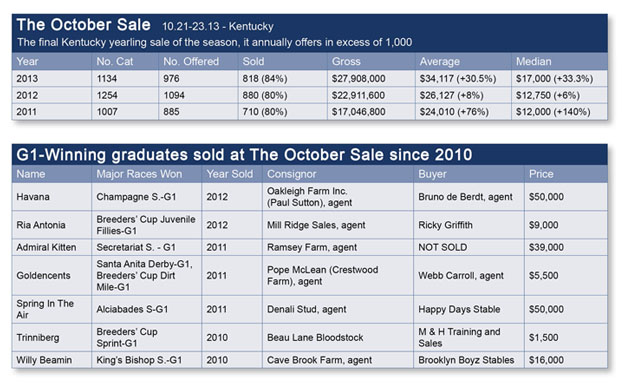Select Brooklyn Boyz Stables buyer cell

466,360
